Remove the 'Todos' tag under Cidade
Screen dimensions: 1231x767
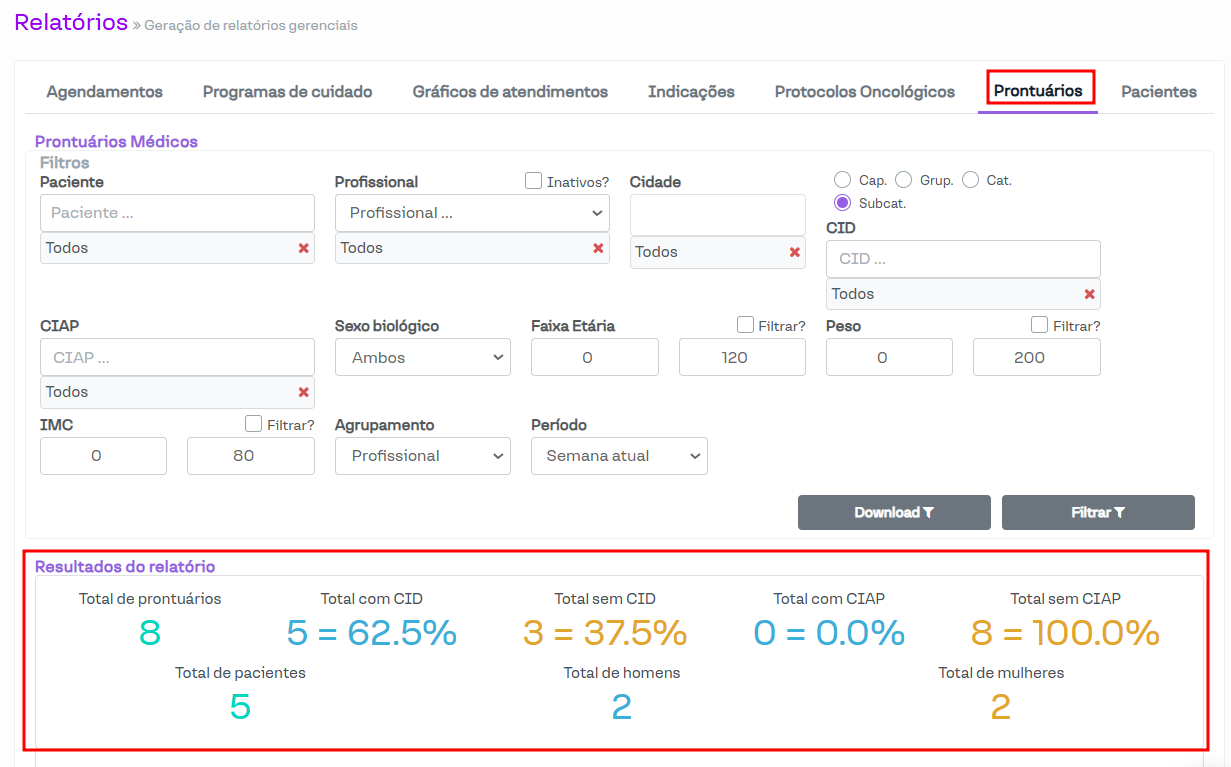[795, 252]
